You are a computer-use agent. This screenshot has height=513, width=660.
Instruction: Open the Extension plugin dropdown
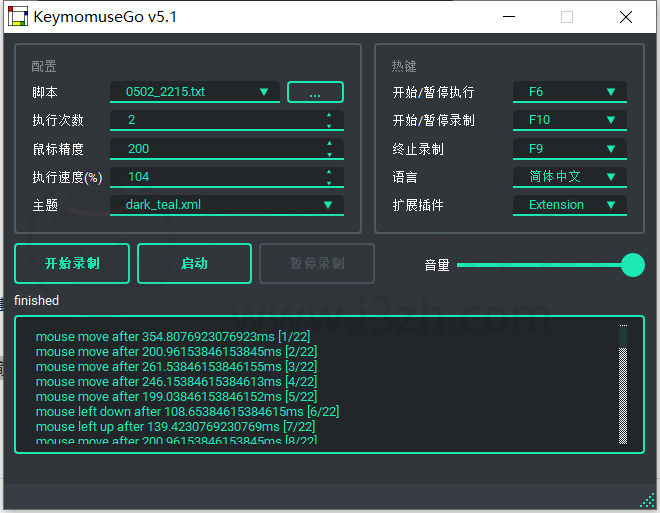pyautogui.click(x=570, y=205)
